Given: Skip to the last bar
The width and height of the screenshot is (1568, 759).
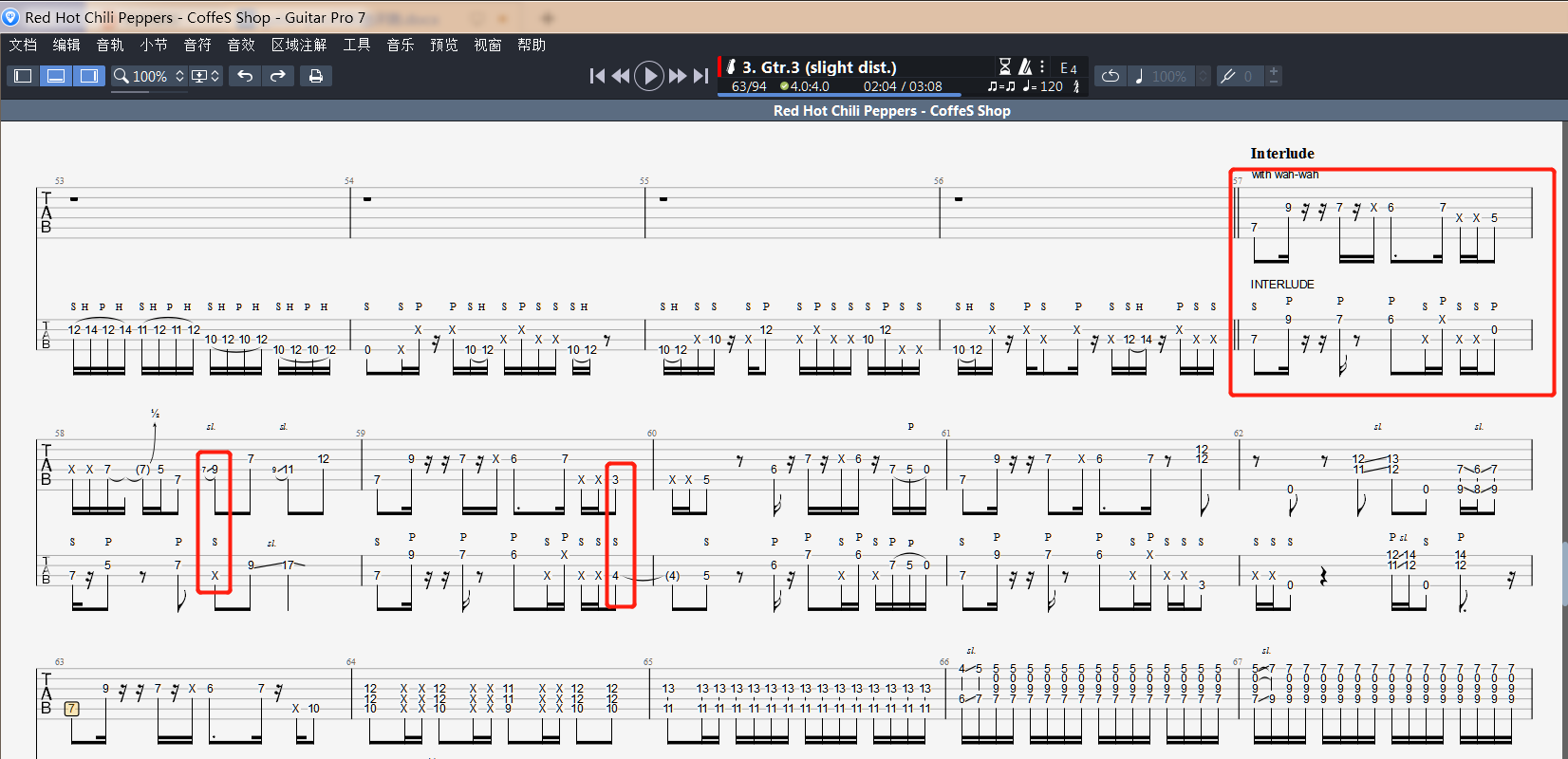Looking at the screenshot, I should coord(700,76).
